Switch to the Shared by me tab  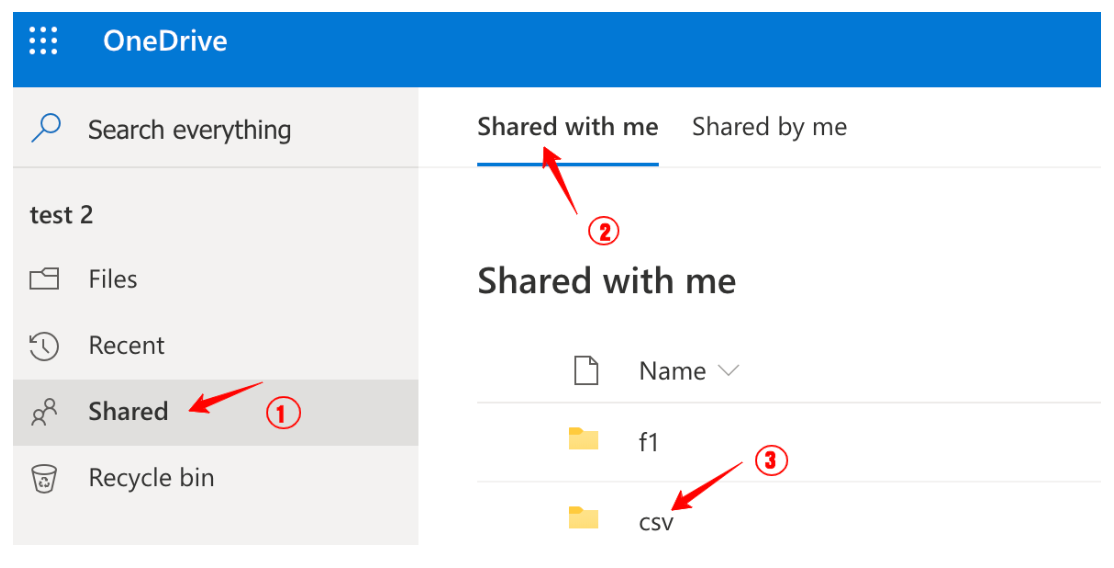pyautogui.click(x=769, y=127)
